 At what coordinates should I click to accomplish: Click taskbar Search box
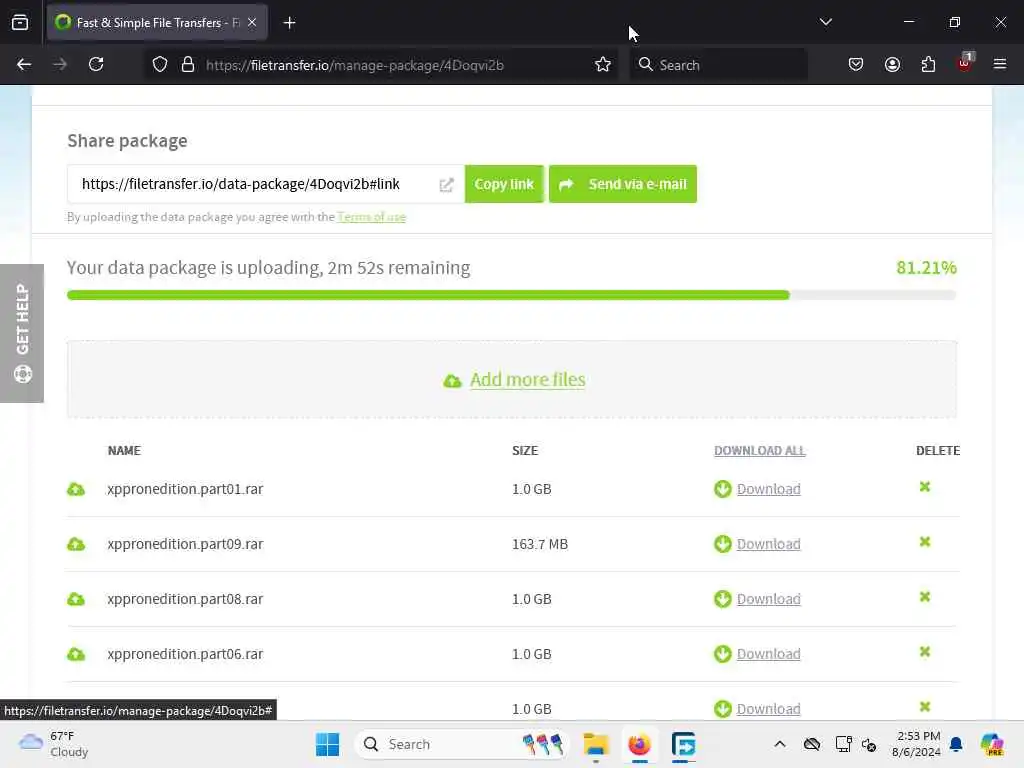[462, 744]
